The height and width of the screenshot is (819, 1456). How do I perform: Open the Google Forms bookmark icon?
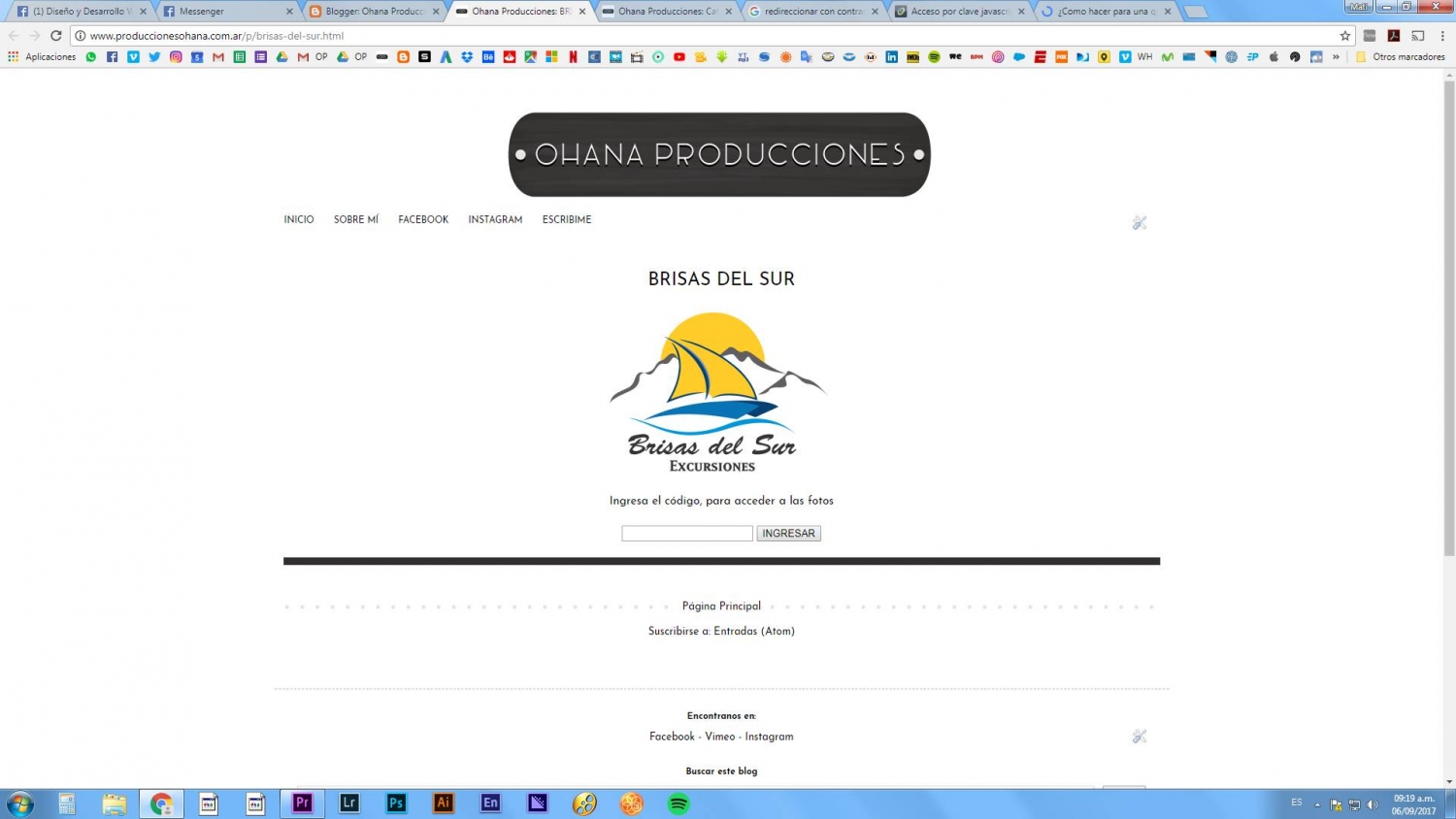coord(260,57)
